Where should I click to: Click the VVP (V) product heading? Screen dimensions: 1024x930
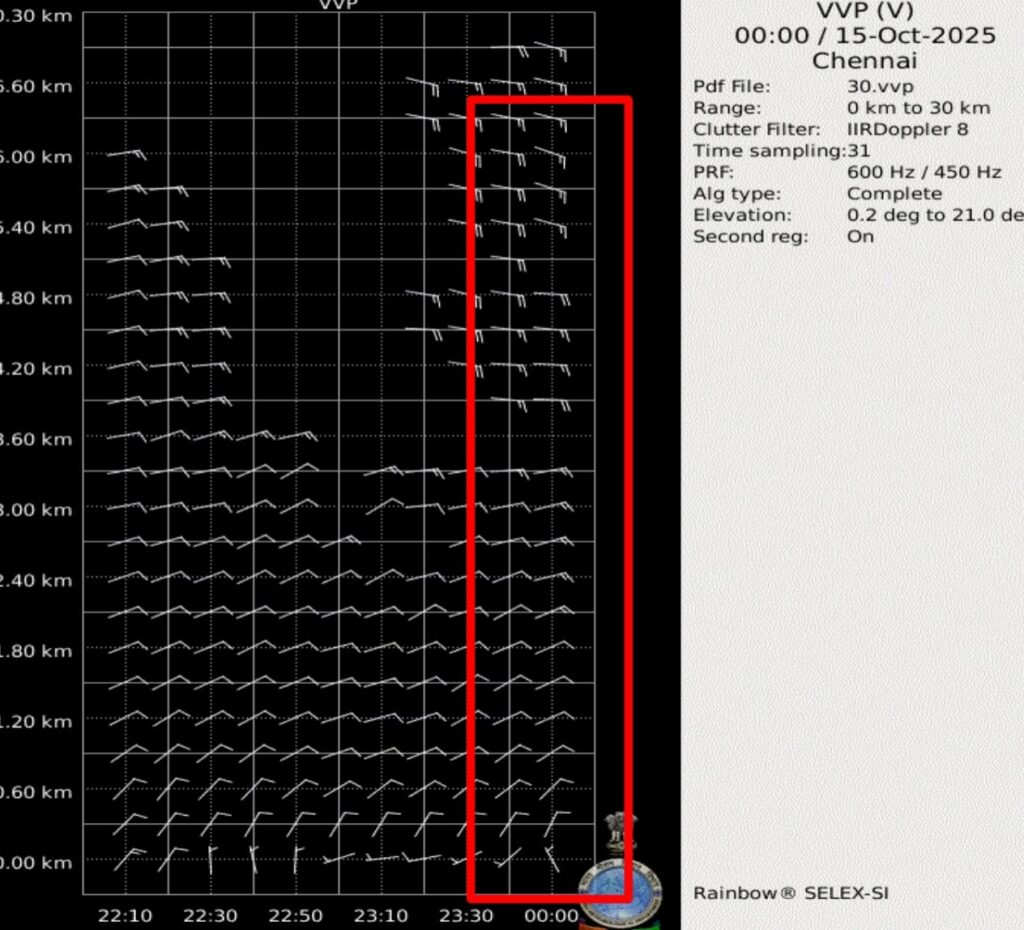click(865, 12)
